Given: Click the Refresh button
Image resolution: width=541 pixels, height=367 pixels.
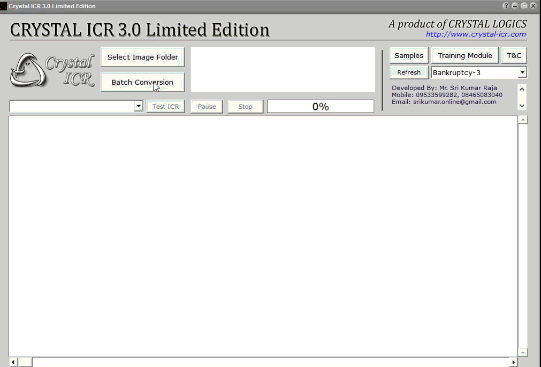Looking at the screenshot, I should [409, 72].
